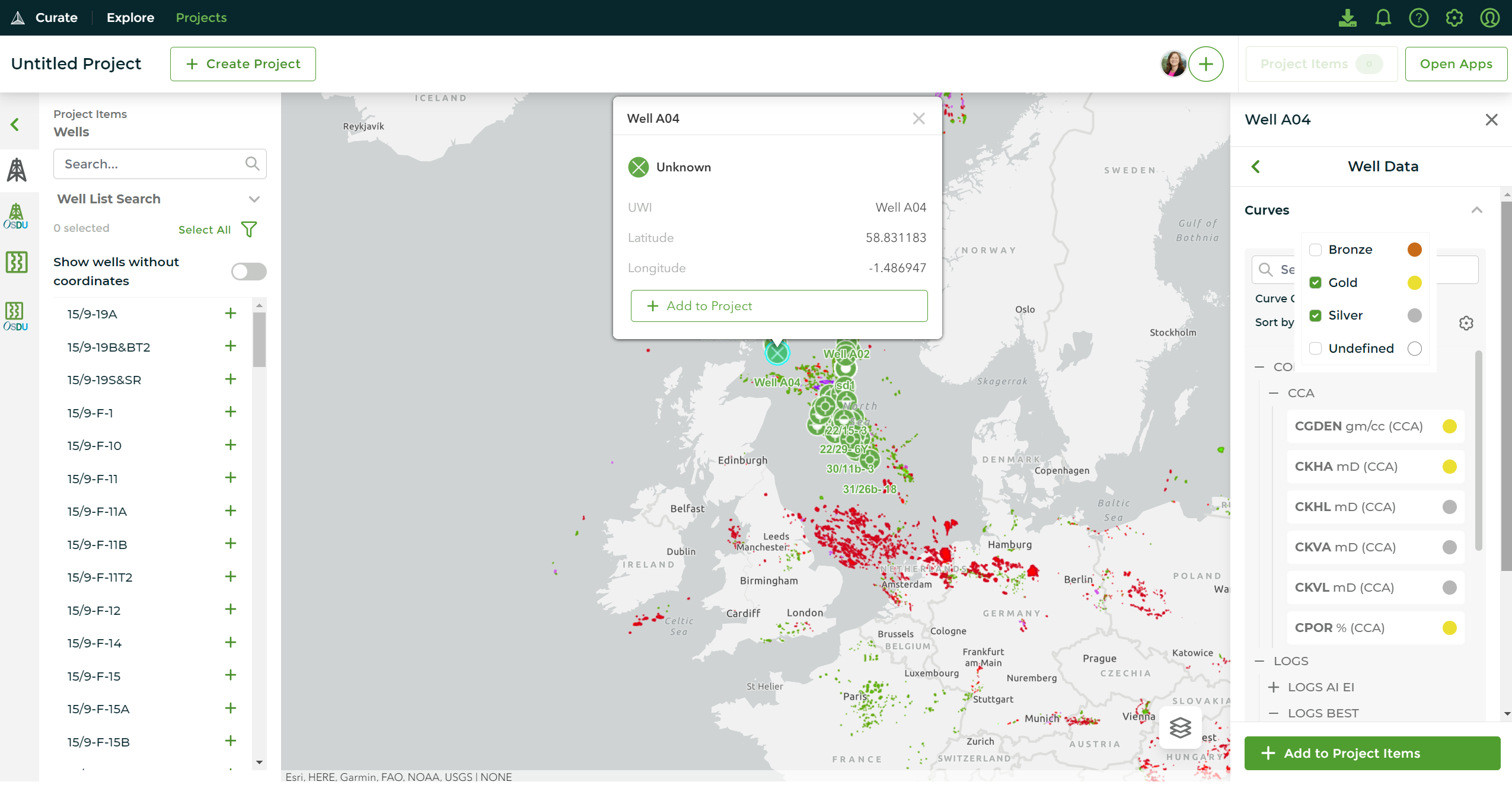
Task: Check the Bronze quality checkbox
Action: 1315,250
